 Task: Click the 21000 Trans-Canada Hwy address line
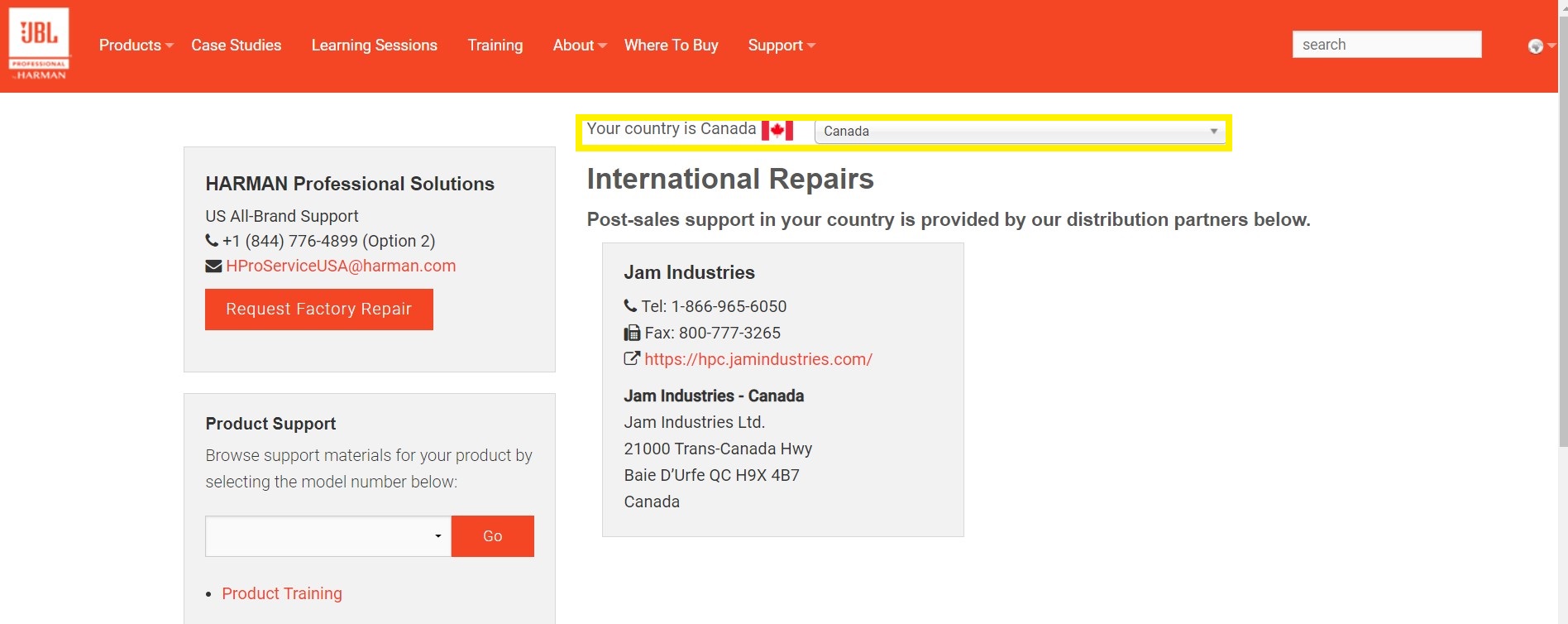(718, 449)
